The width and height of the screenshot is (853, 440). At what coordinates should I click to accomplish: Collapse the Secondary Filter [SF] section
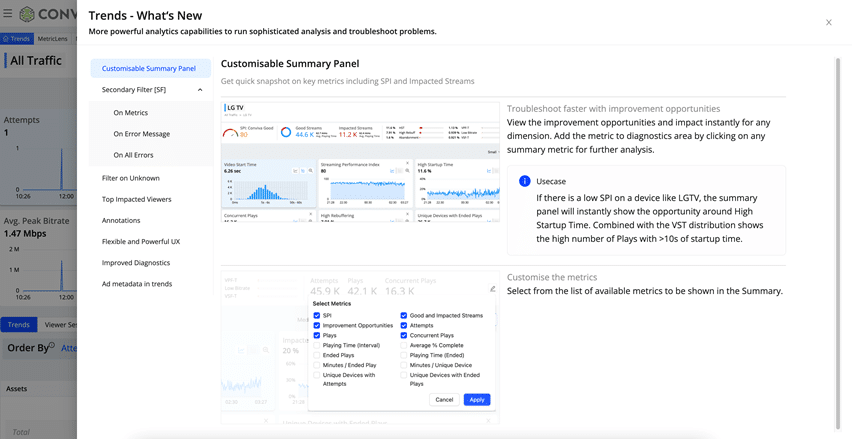pos(200,90)
